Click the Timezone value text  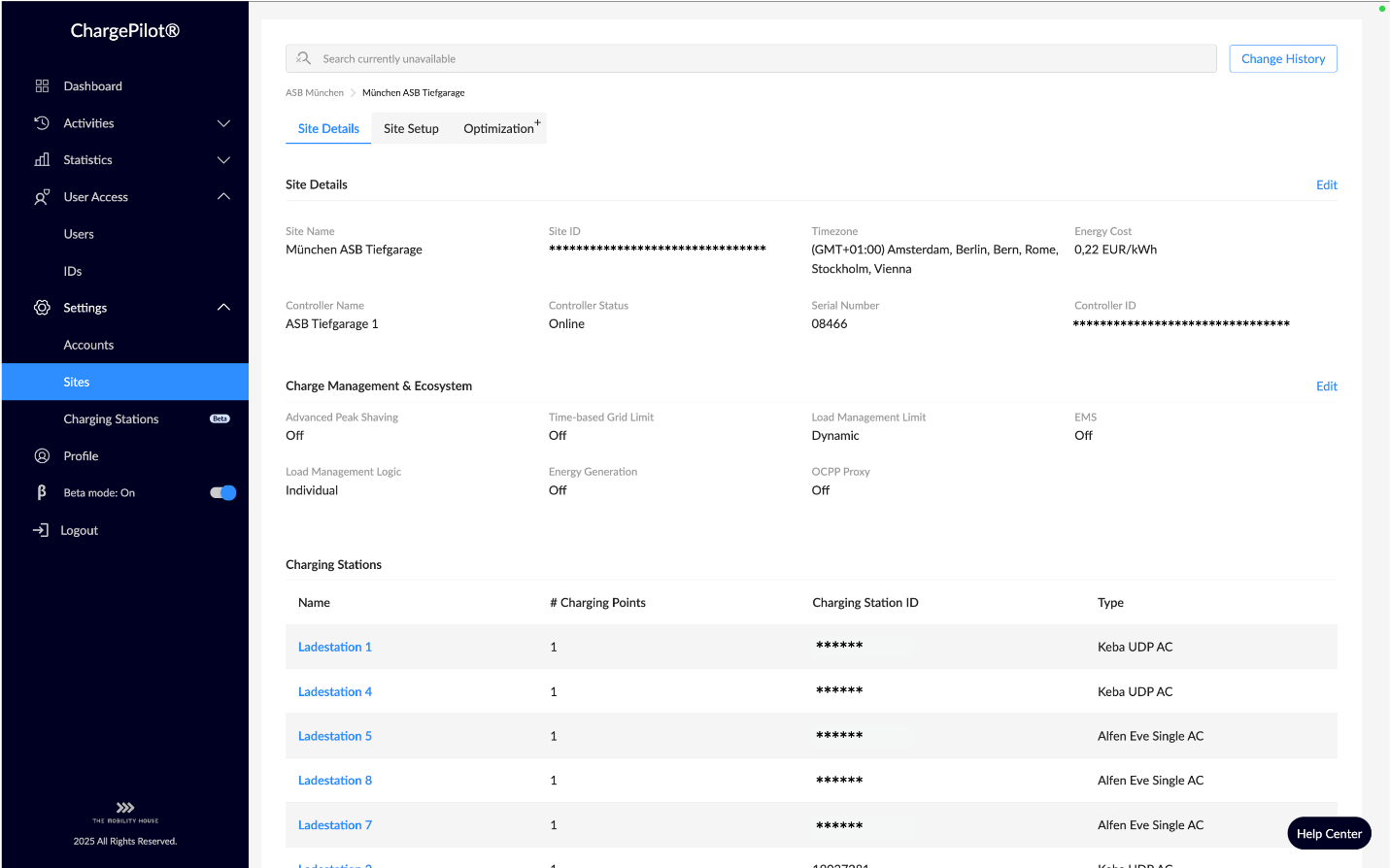pos(935,259)
